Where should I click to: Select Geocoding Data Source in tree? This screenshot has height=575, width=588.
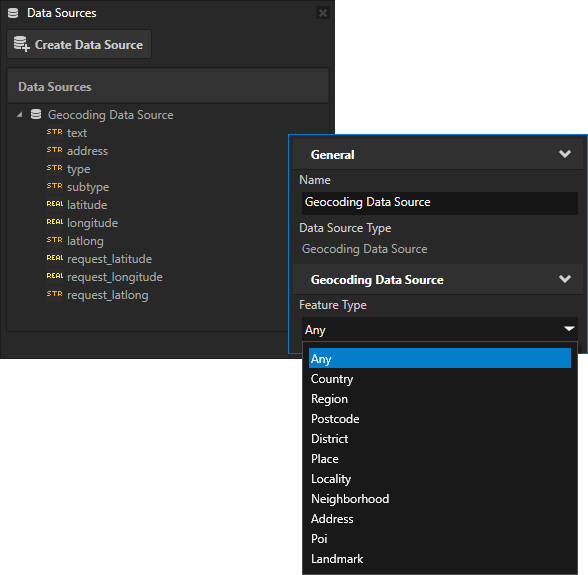(x=110, y=115)
